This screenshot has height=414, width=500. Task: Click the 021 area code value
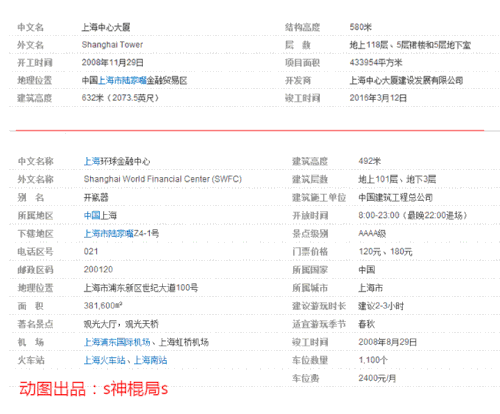pyautogui.click(x=91, y=251)
